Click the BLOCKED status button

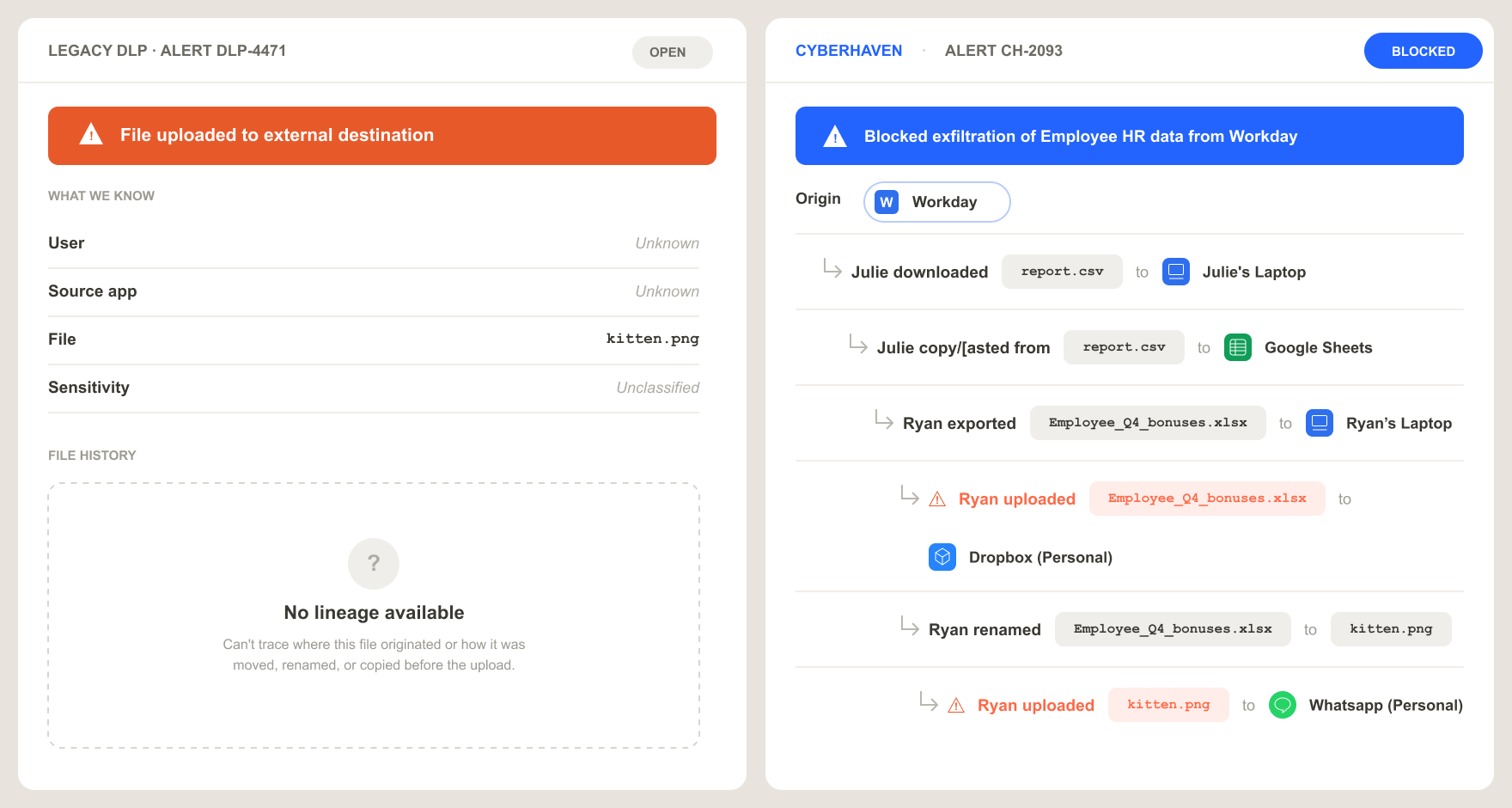1424,51
